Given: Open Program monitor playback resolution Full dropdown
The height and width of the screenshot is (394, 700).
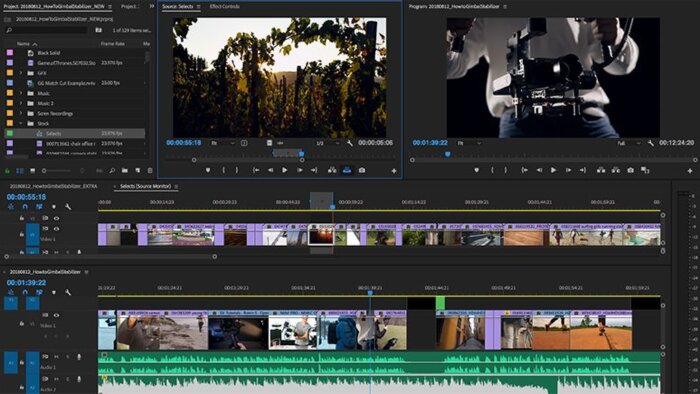Looking at the screenshot, I should click(629, 143).
